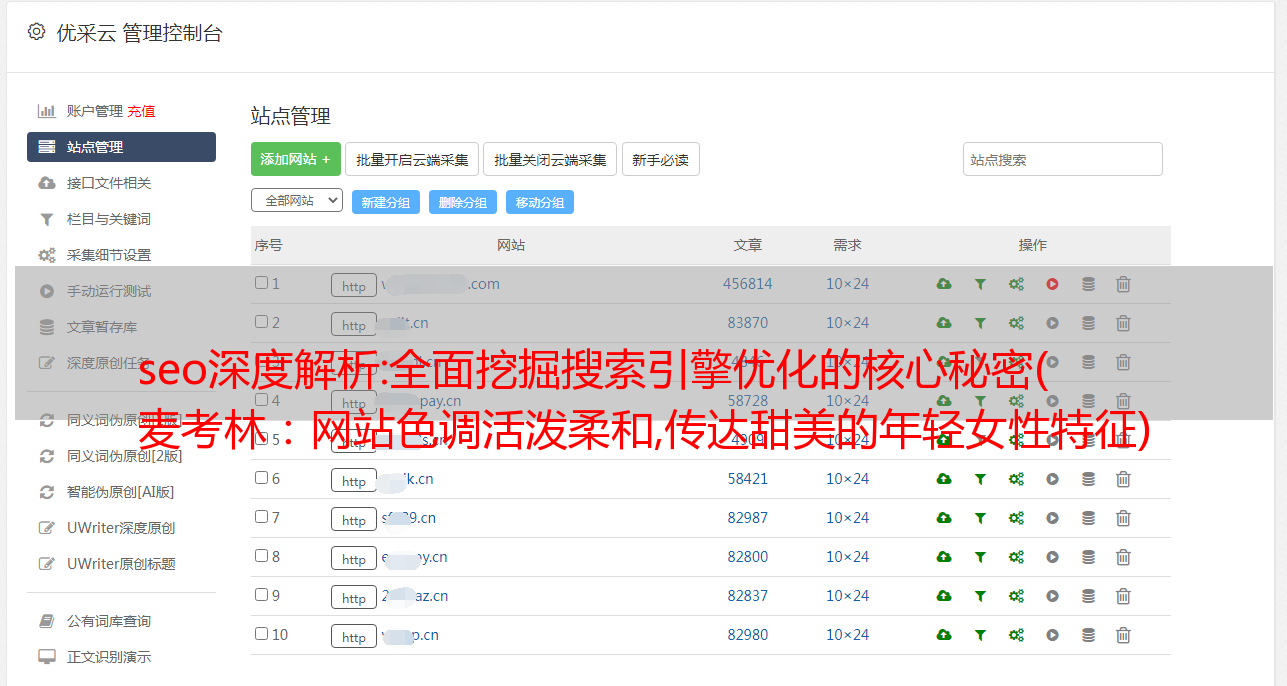Click the database icon in row 6
Viewport: 1287px width, 686px height.
1088,479
